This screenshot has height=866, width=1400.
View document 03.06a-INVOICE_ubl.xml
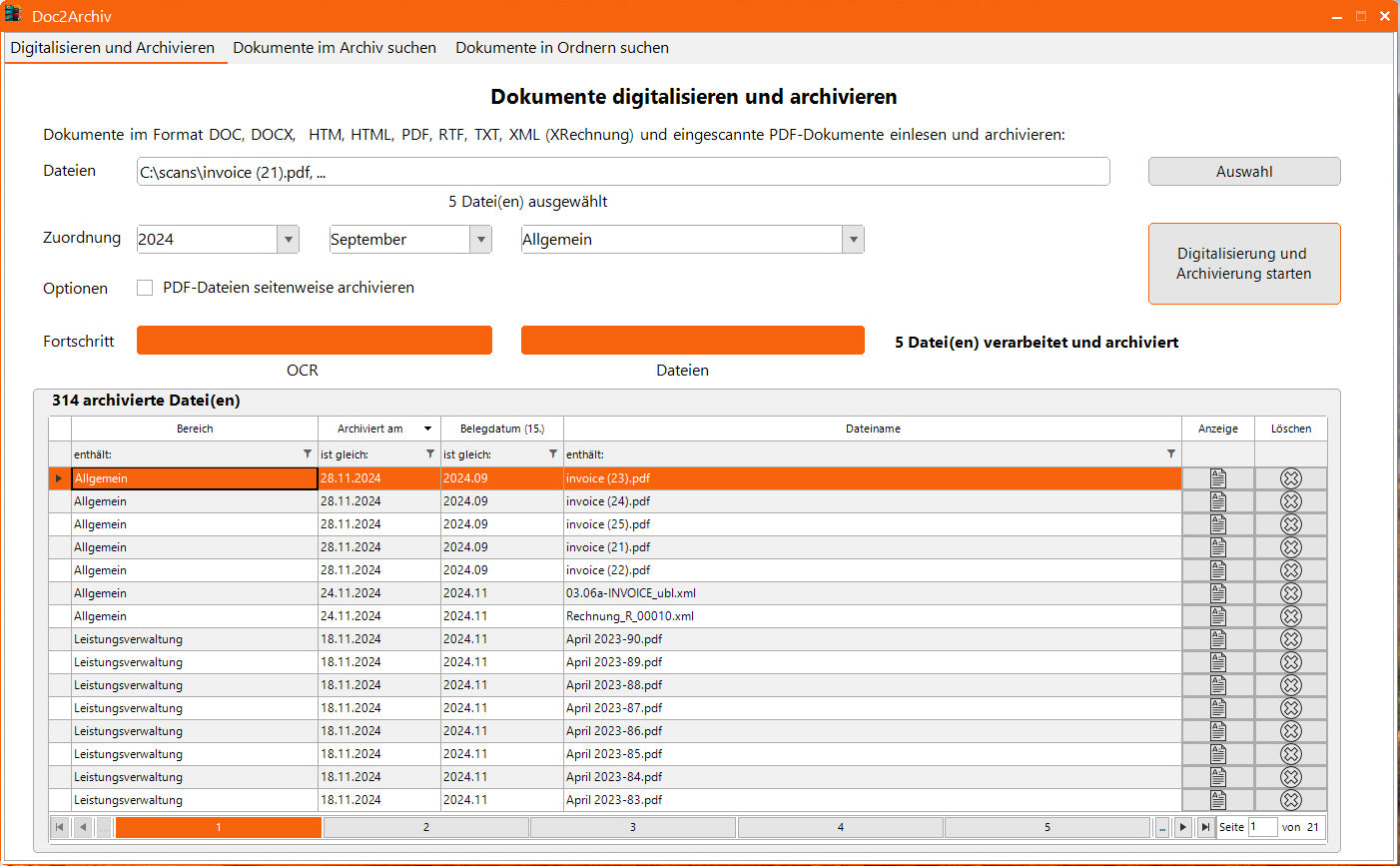(x=1217, y=593)
